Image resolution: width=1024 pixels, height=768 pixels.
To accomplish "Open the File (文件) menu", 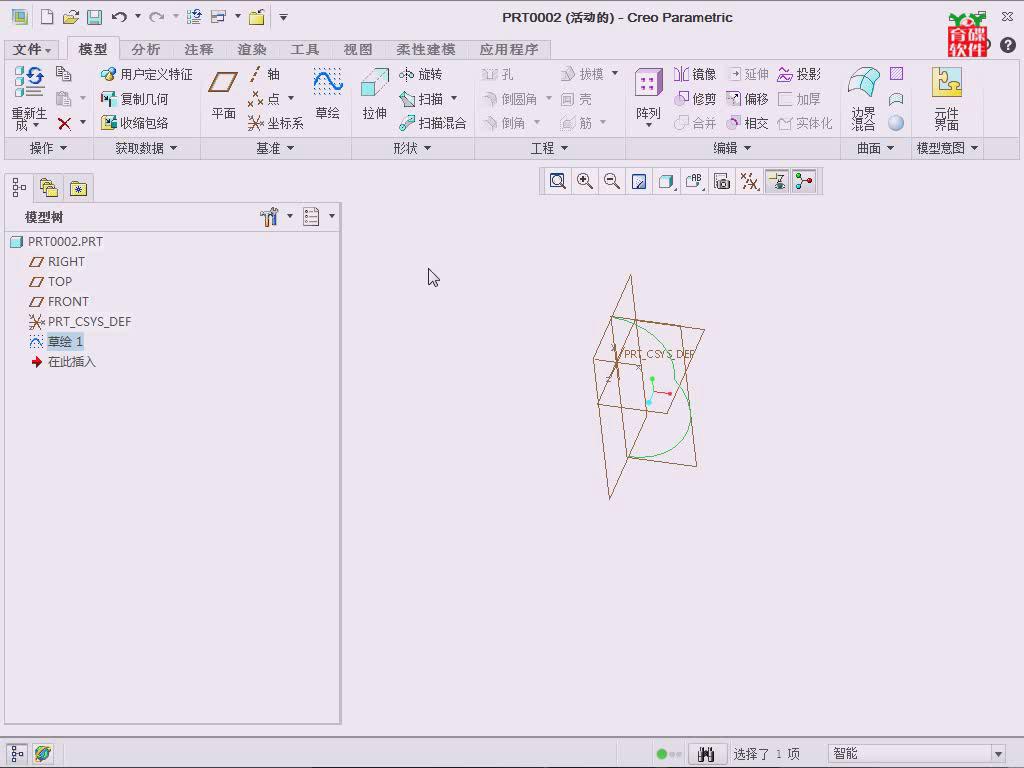I will [32, 49].
